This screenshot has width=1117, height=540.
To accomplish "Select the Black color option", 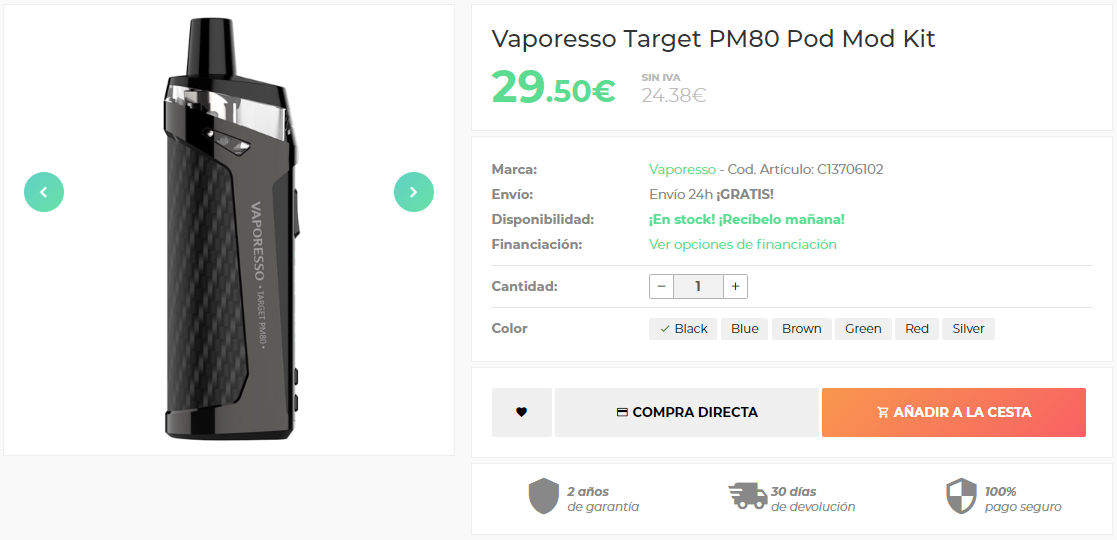I will tap(683, 329).
